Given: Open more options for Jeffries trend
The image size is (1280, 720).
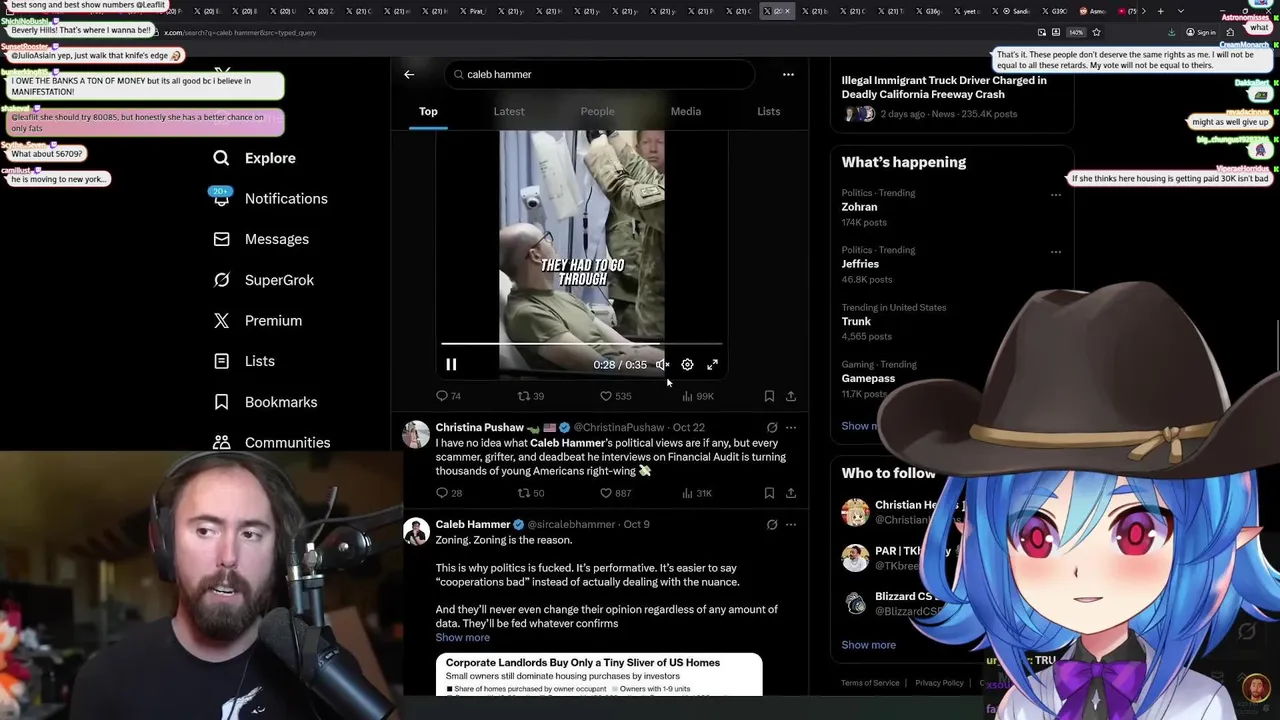Looking at the screenshot, I should [x=1055, y=252].
